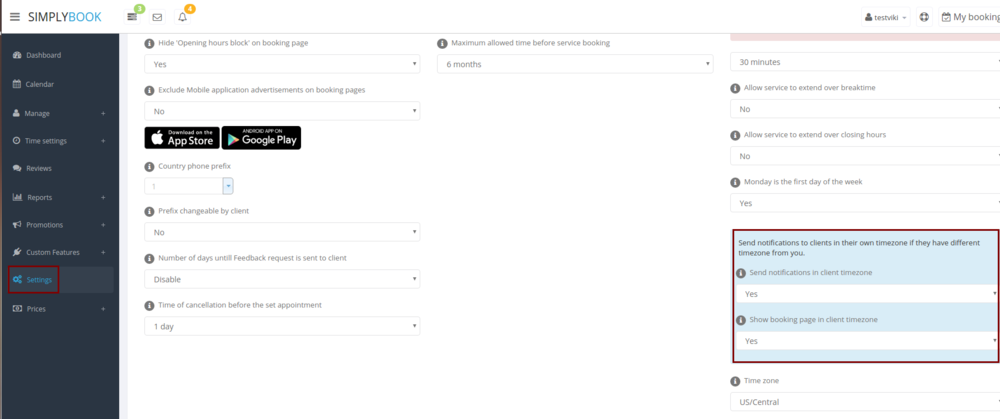Image resolution: width=1000 pixels, height=419 pixels.
Task: Go to Dashboard in the sidebar
Action: [x=43, y=55]
